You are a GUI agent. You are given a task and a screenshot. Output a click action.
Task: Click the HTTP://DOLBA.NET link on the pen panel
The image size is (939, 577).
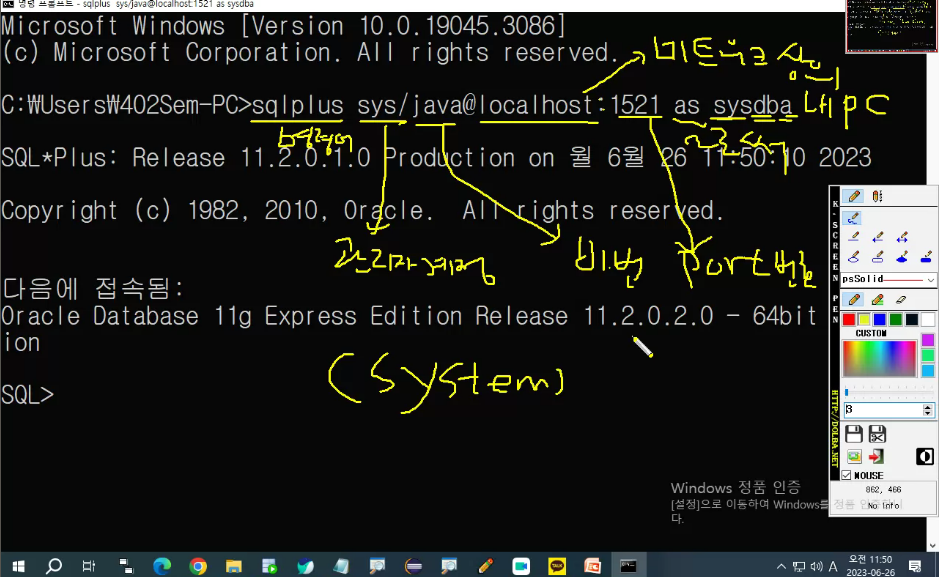(834, 428)
